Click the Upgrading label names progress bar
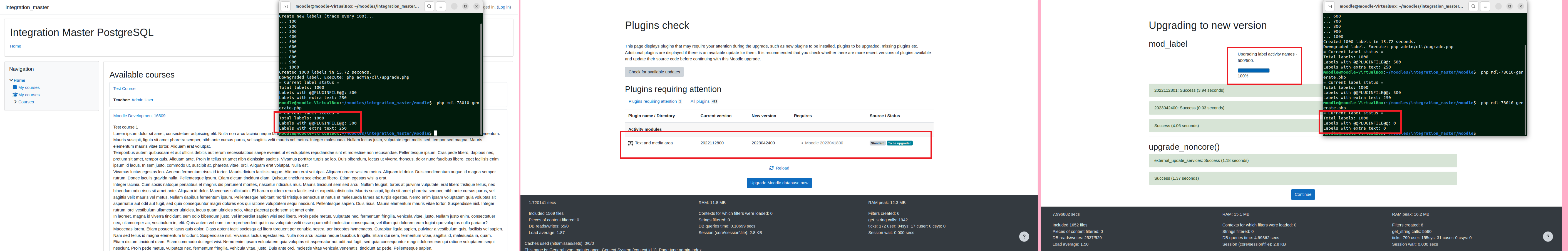 pos(1253,71)
